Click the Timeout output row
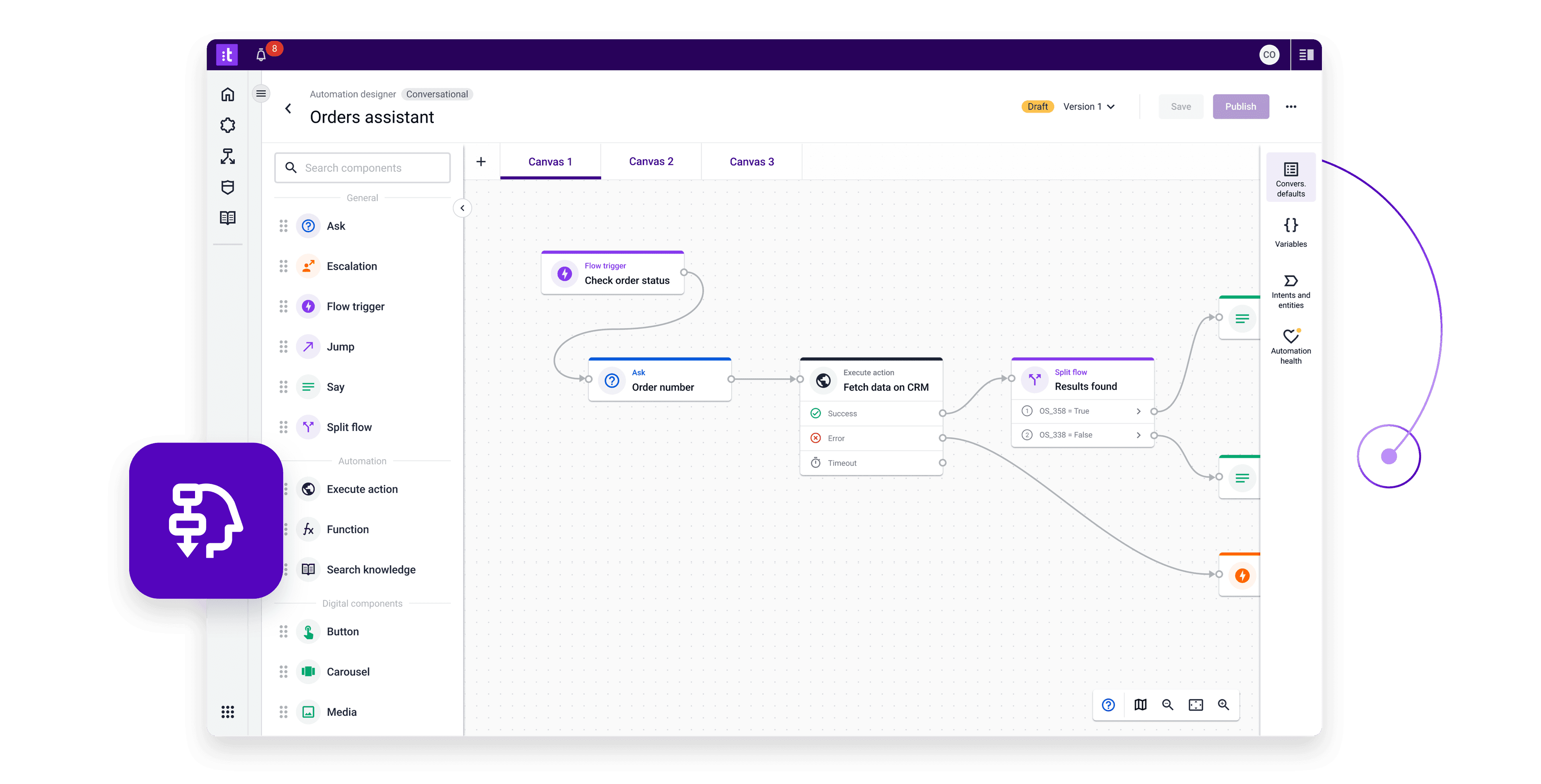Viewport: 1541px width, 784px height. coord(871,463)
